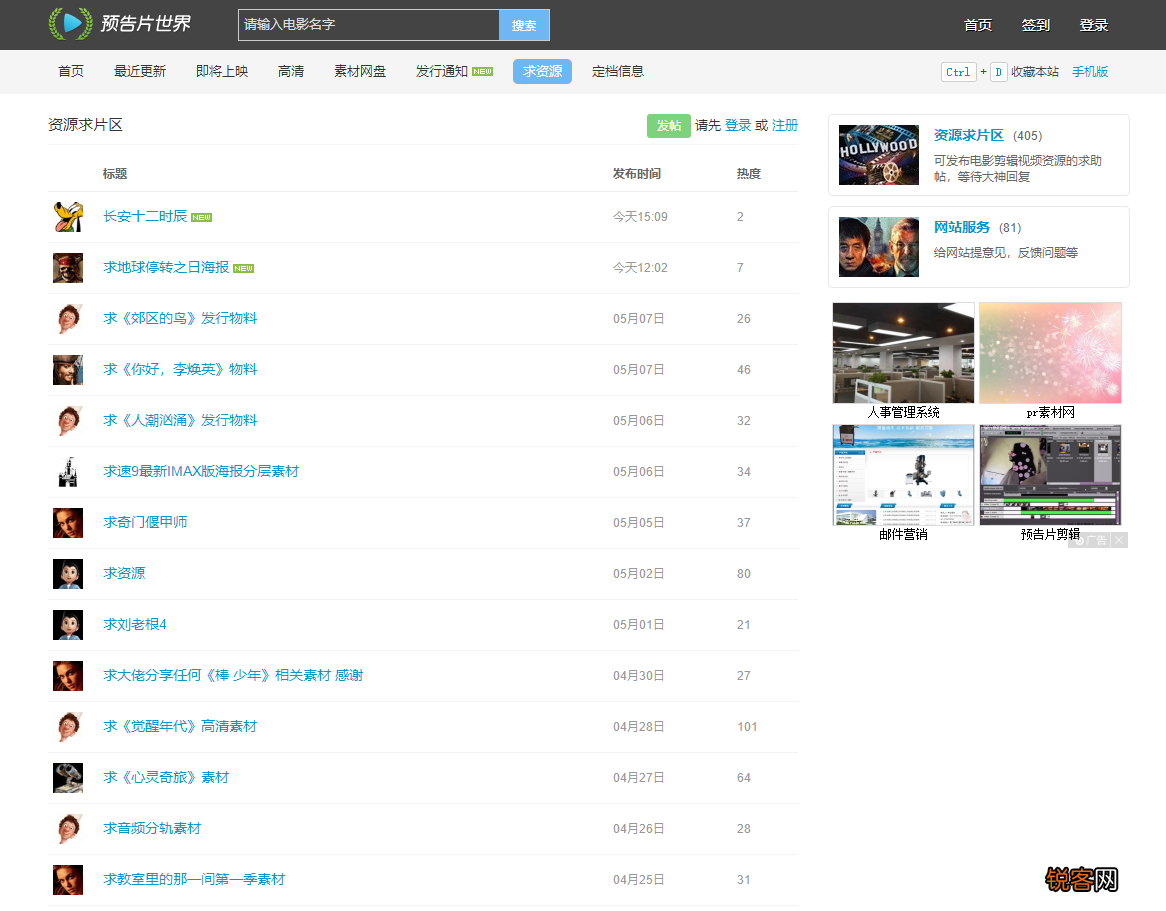
Task: Click the pirate avatar beside 求地球停转之日海报
Action: (68, 268)
